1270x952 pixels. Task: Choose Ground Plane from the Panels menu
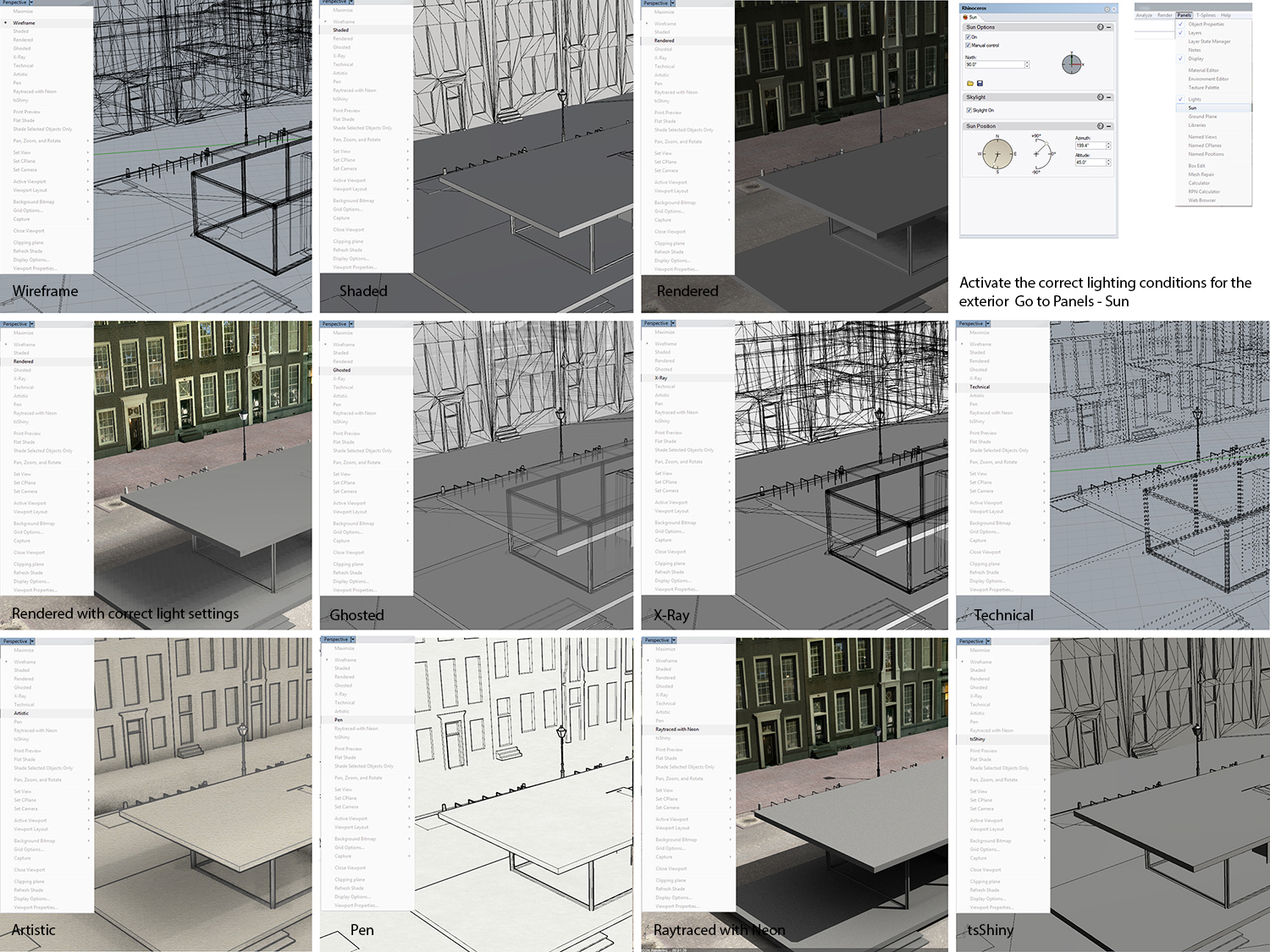click(x=1202, y=117)
